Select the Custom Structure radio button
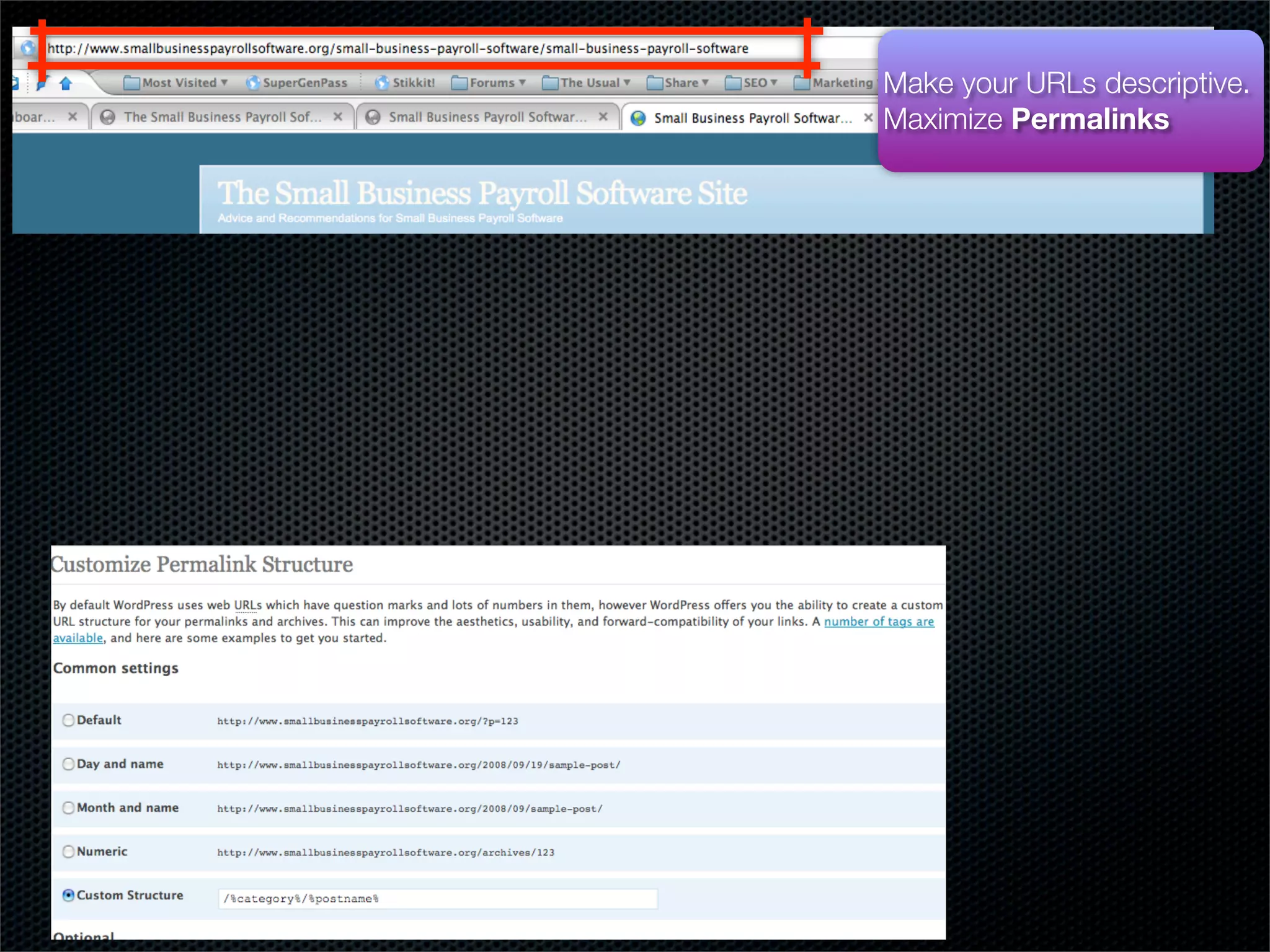Image resolution: width=1270 pixels, height=952 pixels. tap(69, 896)
